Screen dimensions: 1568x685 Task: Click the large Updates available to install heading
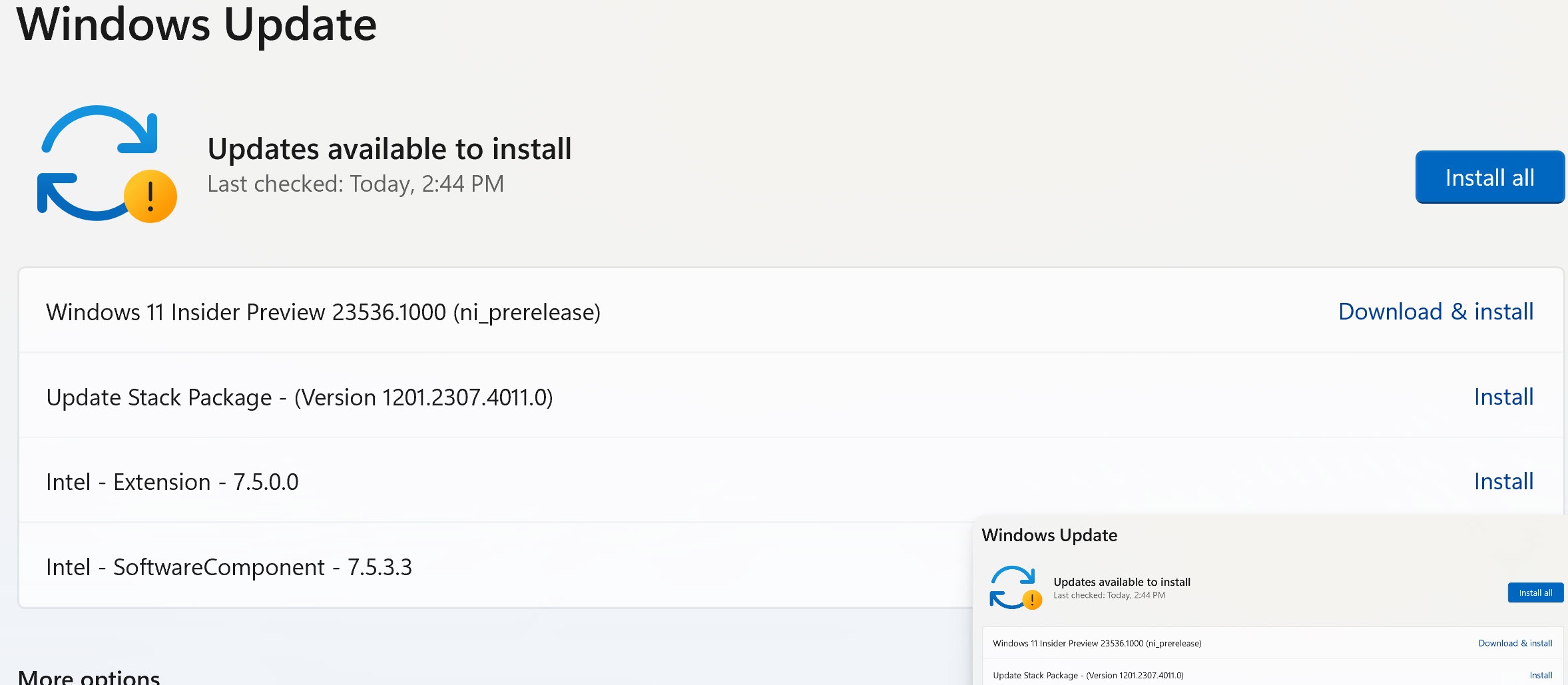(x=390, y=148)
